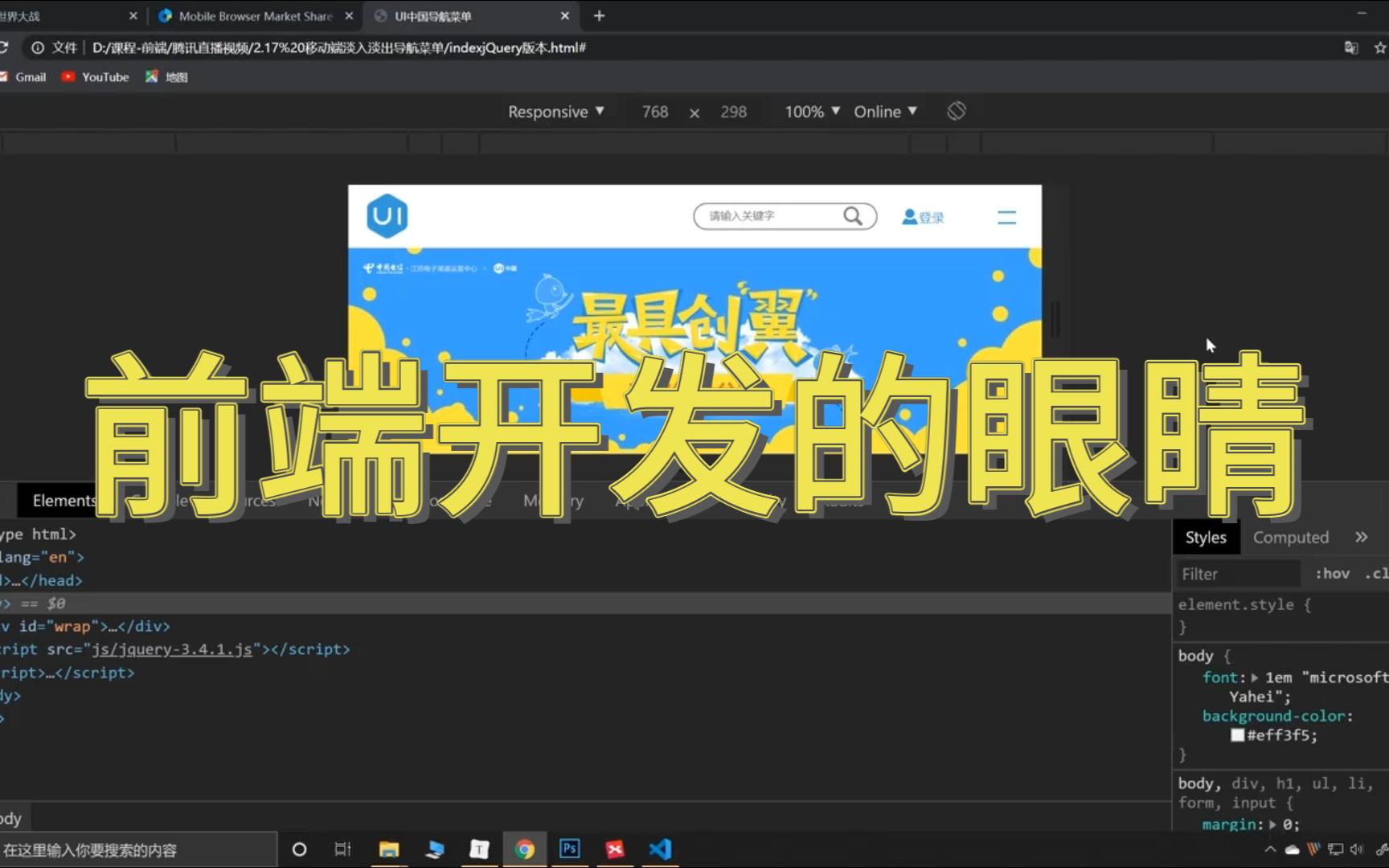Screen dimensions: 1389x868
Task: Click the rotate device orientation icon
Action: pos(956,111)
